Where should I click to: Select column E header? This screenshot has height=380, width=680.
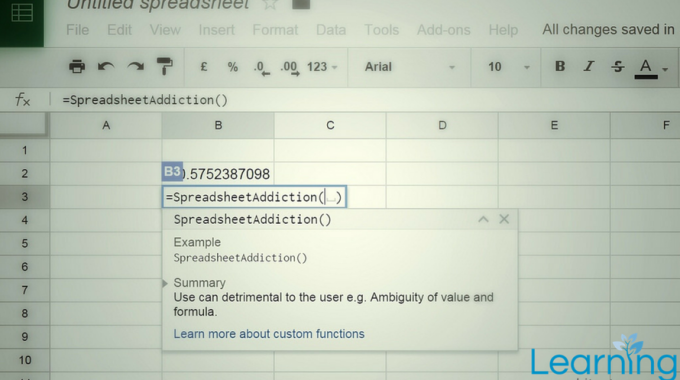pos(554,125)
